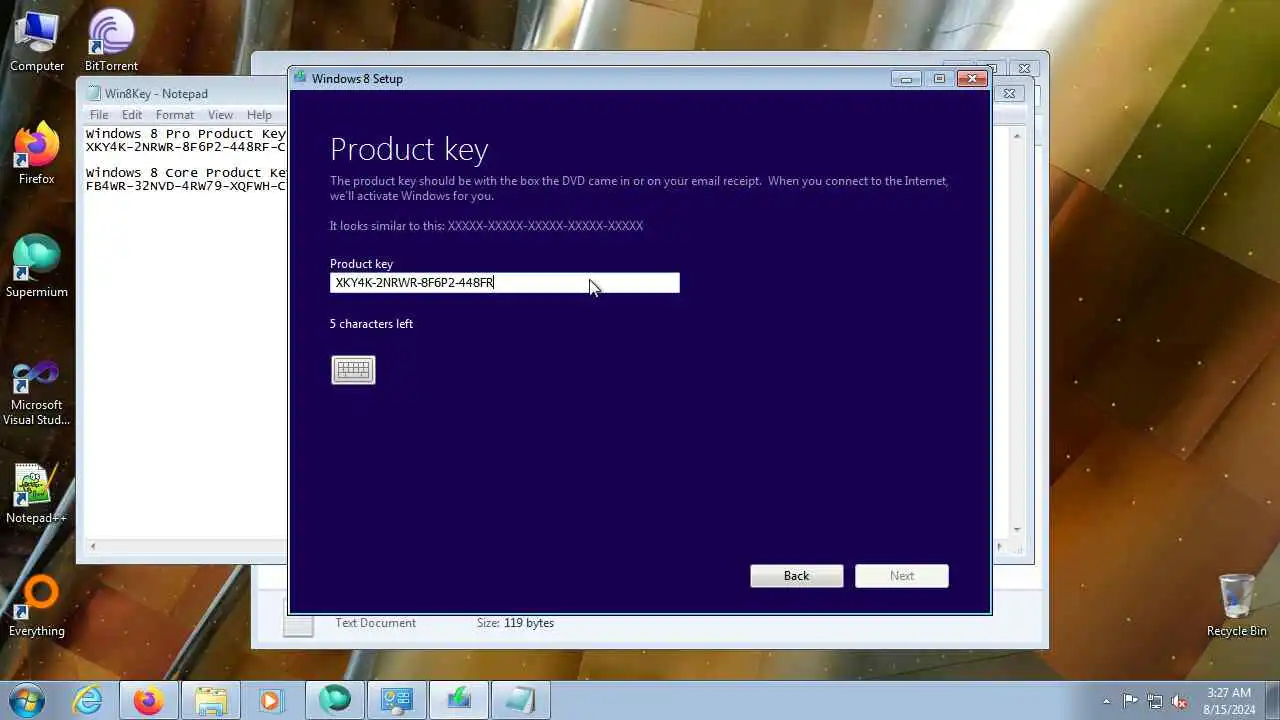Click the Size: 119 bytes detail

[515, 623]
